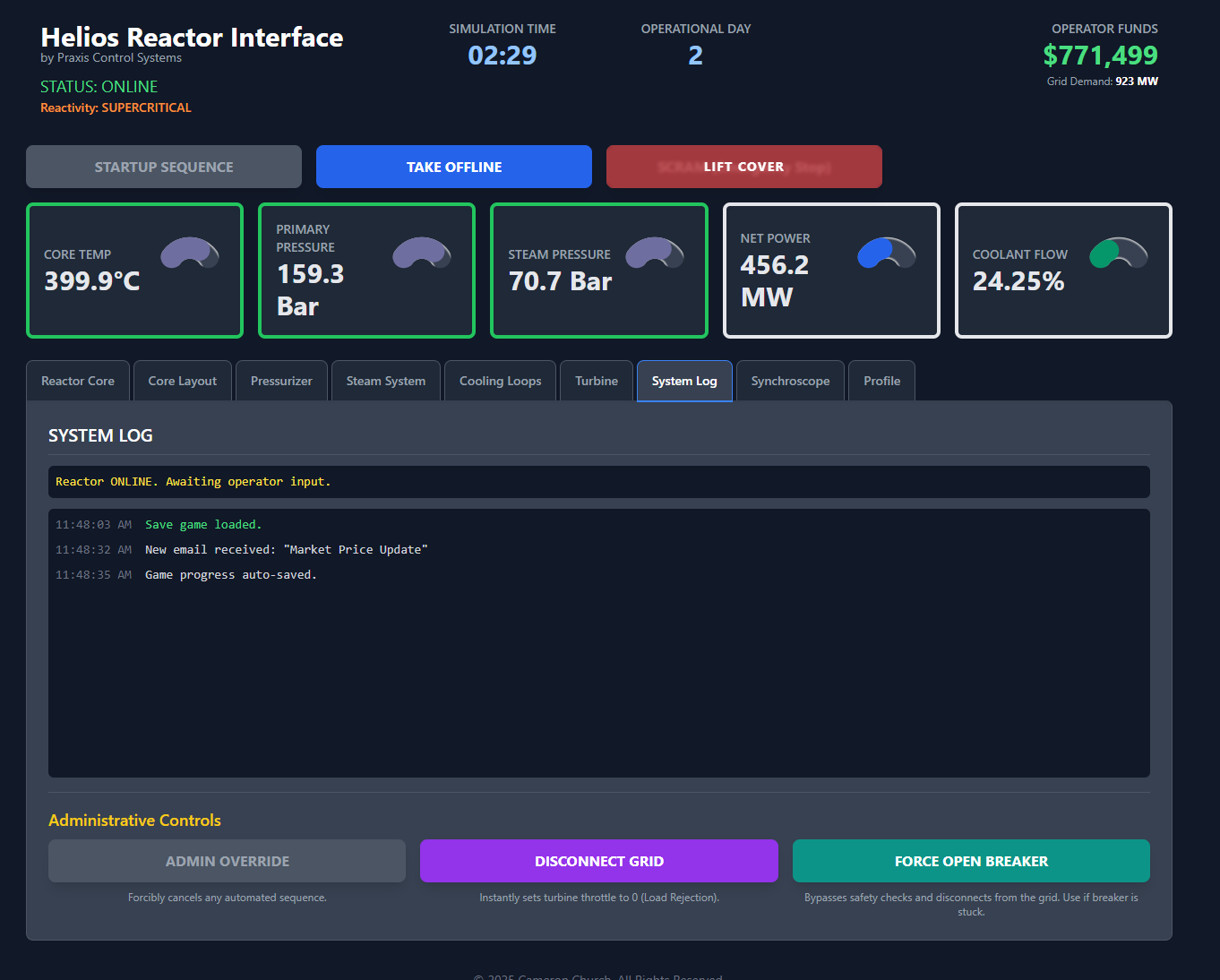
Task: Click the STEAM PRESSURE label
Action: (559, 254)
